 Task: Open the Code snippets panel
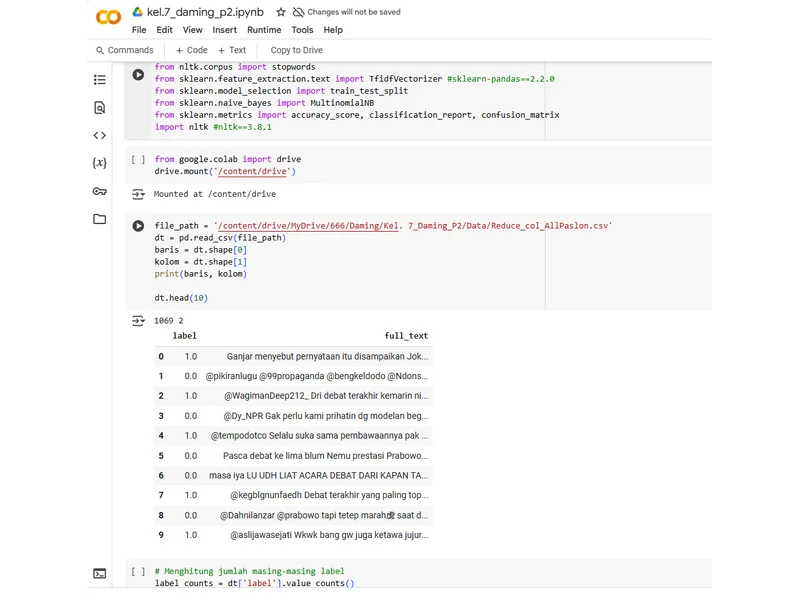(98, 134)
